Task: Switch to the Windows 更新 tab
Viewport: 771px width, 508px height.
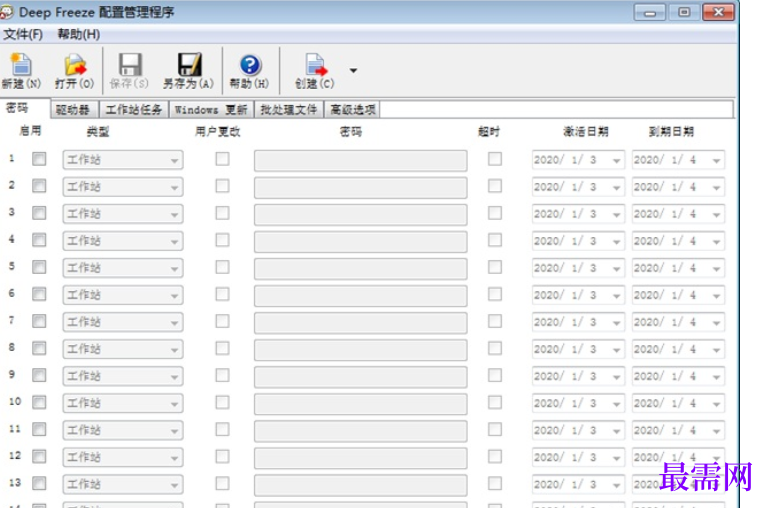Action: click(211, 110)
